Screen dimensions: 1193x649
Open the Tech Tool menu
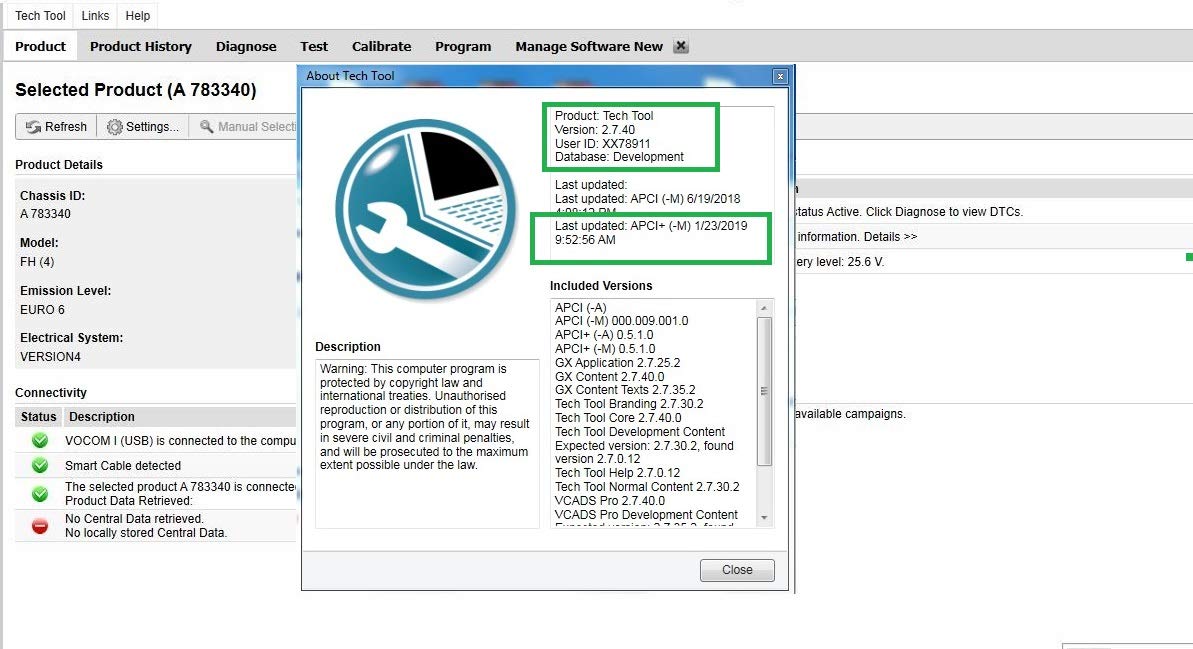click(x=40, y=16)
